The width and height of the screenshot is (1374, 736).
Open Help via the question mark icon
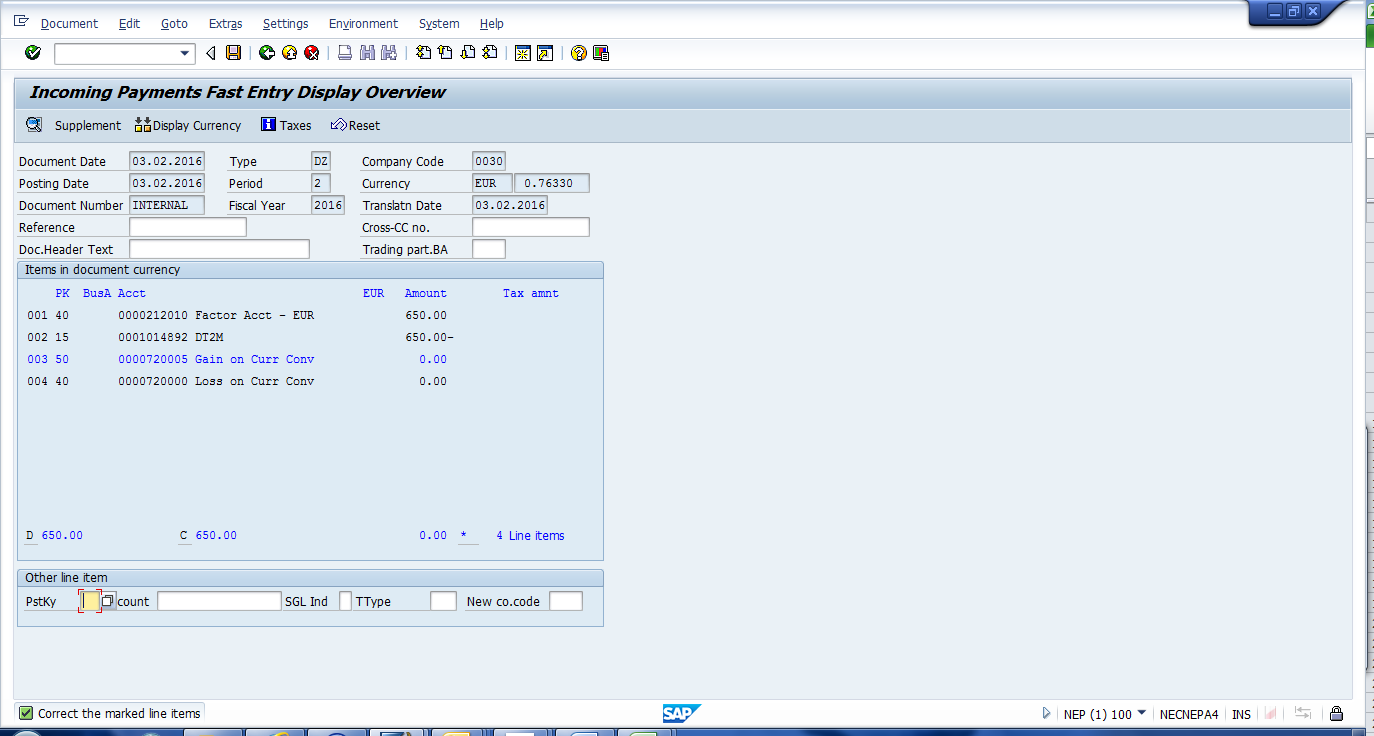pos(578,53)
